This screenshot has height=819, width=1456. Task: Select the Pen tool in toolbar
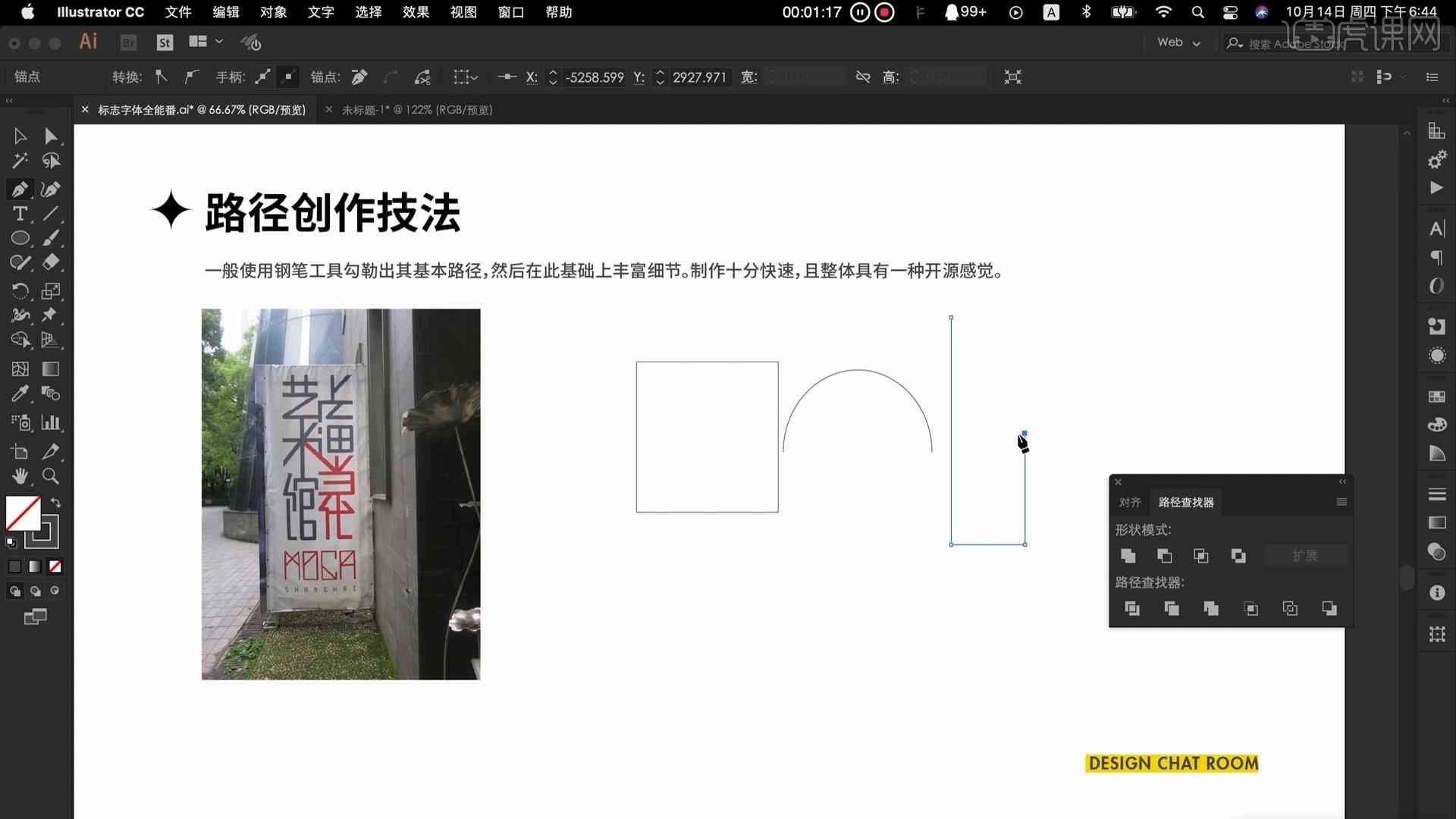point(20,188)
